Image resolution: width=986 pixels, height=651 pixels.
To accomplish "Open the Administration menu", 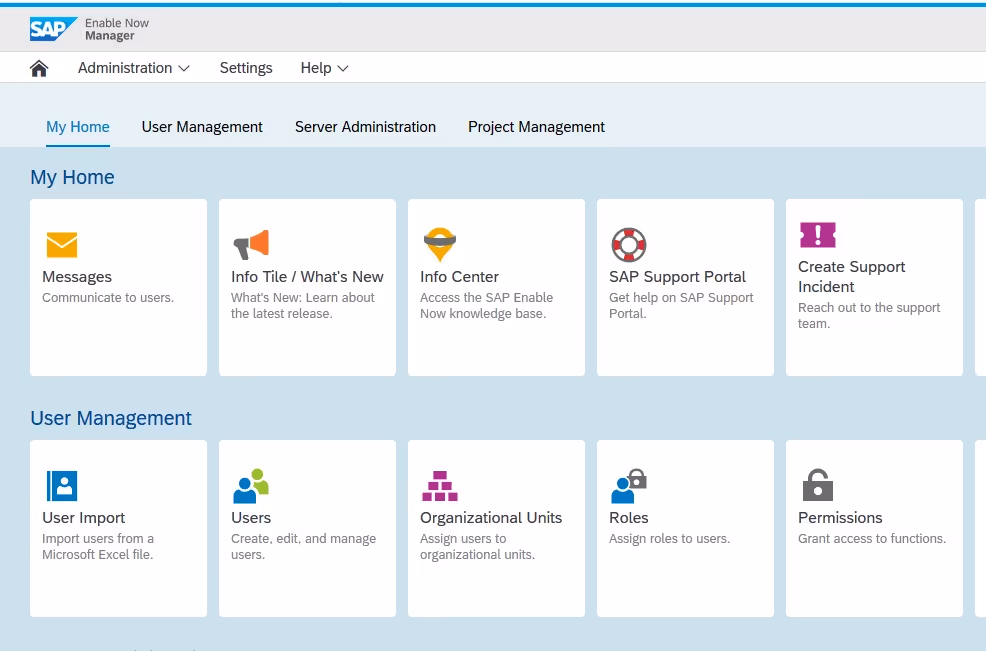I will 133,68.
